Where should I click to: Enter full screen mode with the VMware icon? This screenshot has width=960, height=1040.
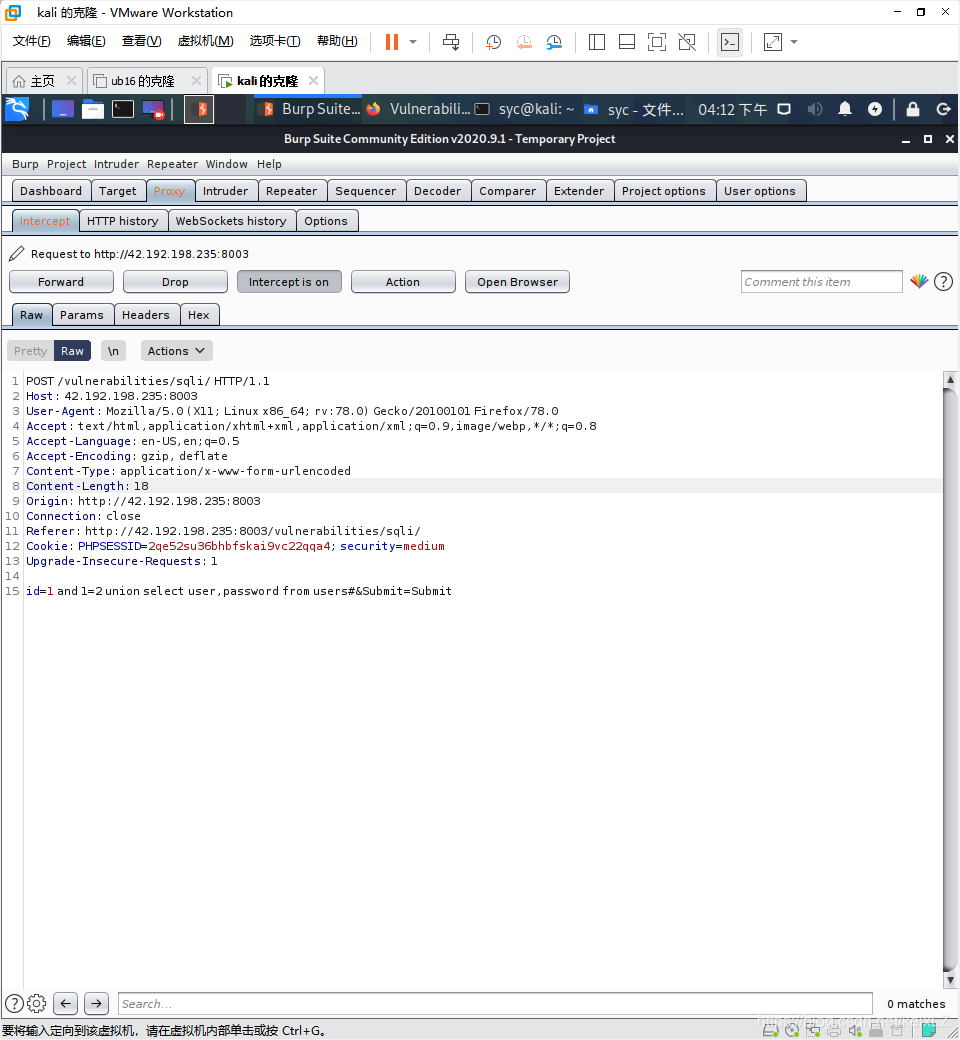click(657, 42)
